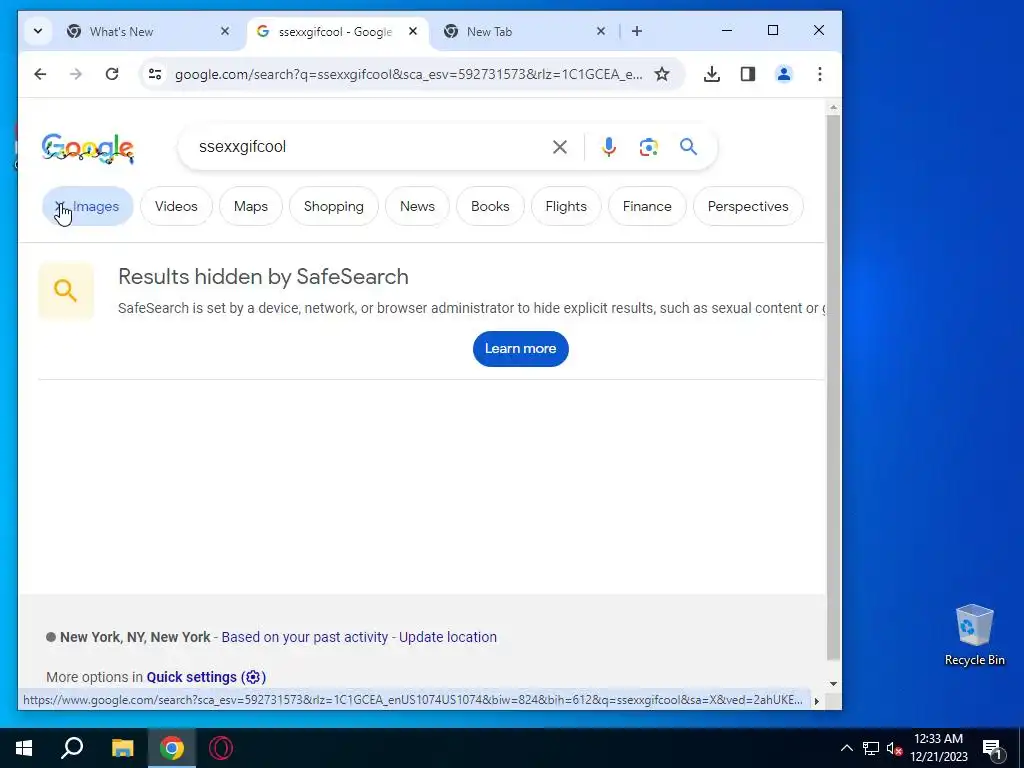This screenshot has height=768, width=1024.
Task: Select the Recycle Bin desktop icon
Action: (x=974, y=634)
